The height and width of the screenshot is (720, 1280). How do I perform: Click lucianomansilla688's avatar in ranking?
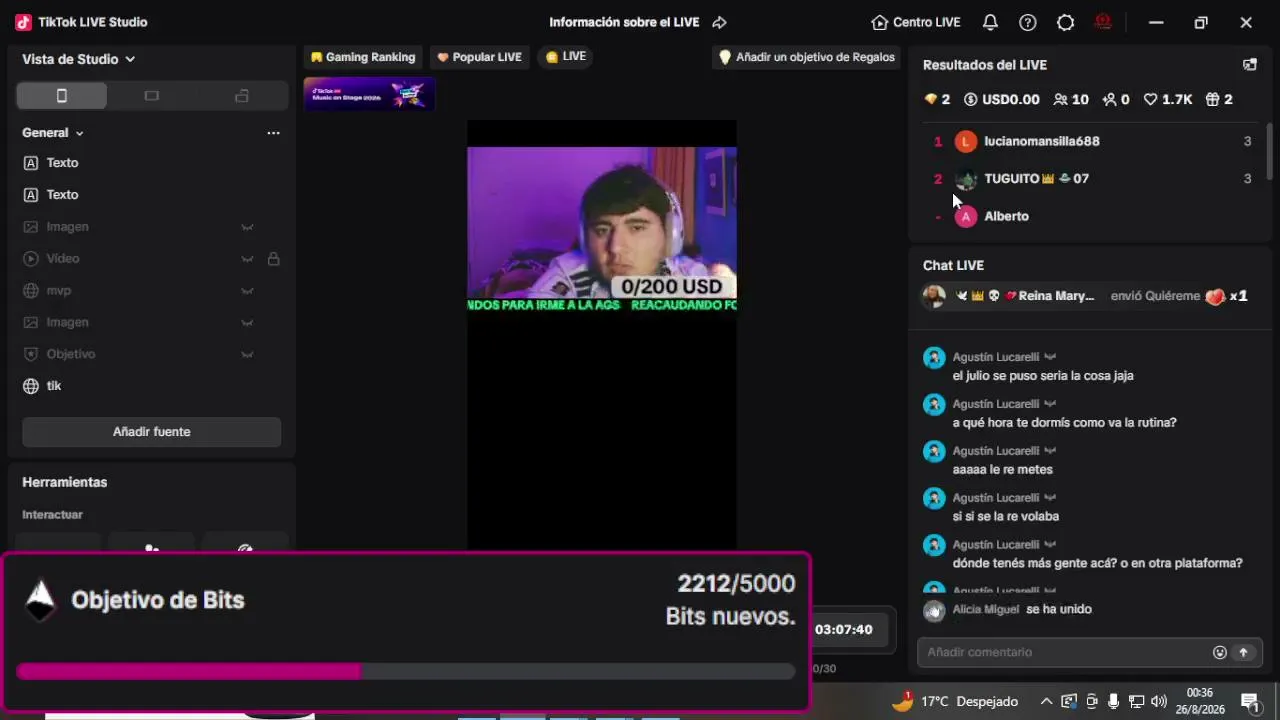pos(965,142)
